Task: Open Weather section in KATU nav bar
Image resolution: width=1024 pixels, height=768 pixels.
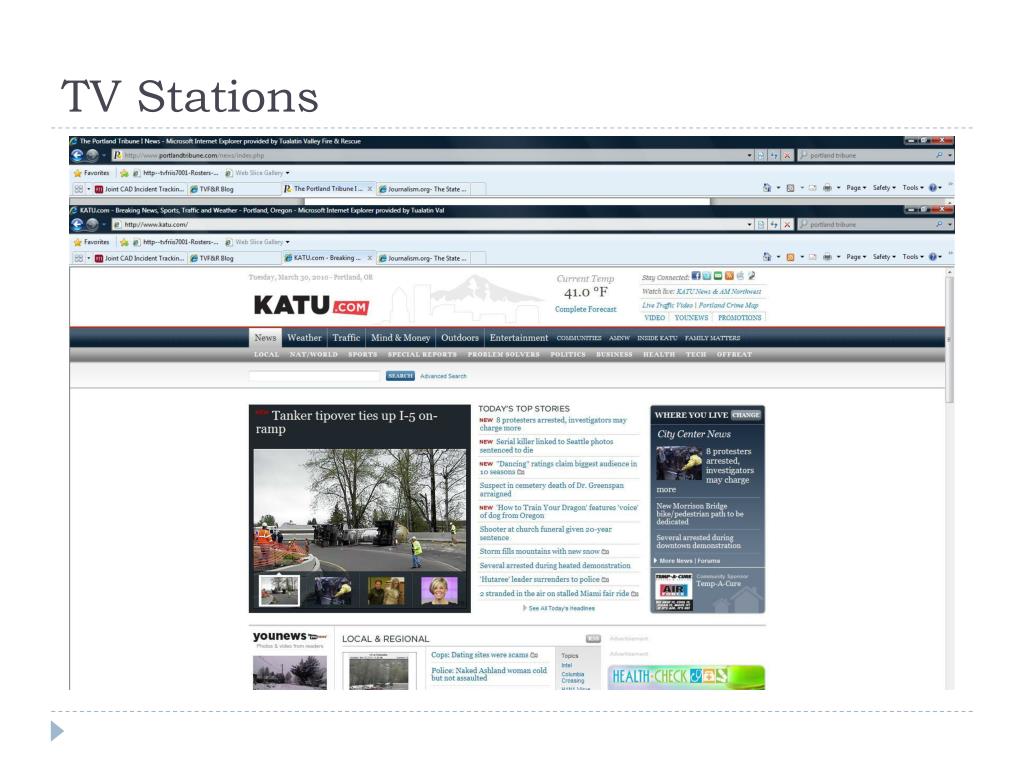Action: point(304,338)
